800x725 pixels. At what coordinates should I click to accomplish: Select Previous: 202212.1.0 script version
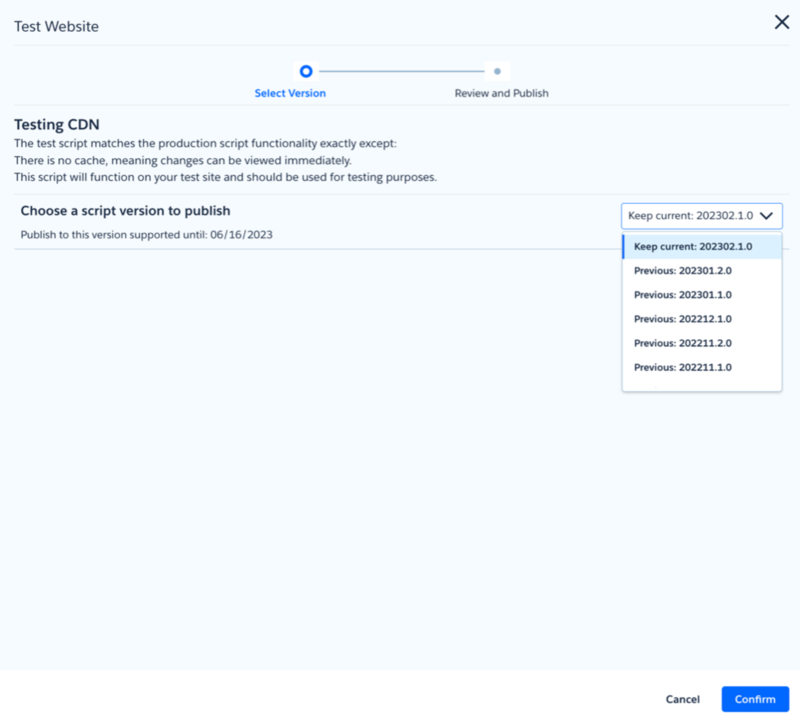point(683,319)
